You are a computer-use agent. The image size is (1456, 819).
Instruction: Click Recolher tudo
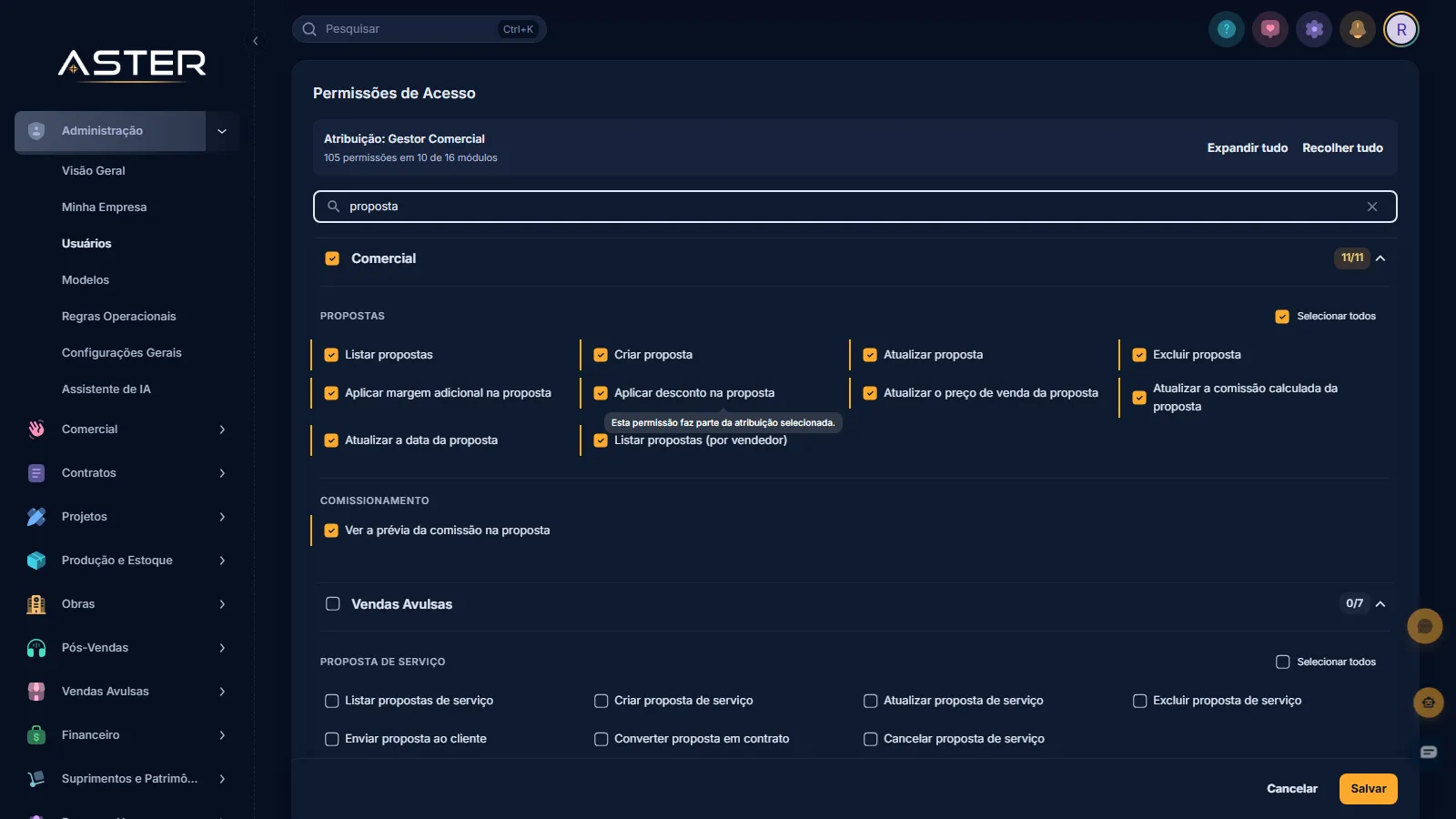[1342, 148]
